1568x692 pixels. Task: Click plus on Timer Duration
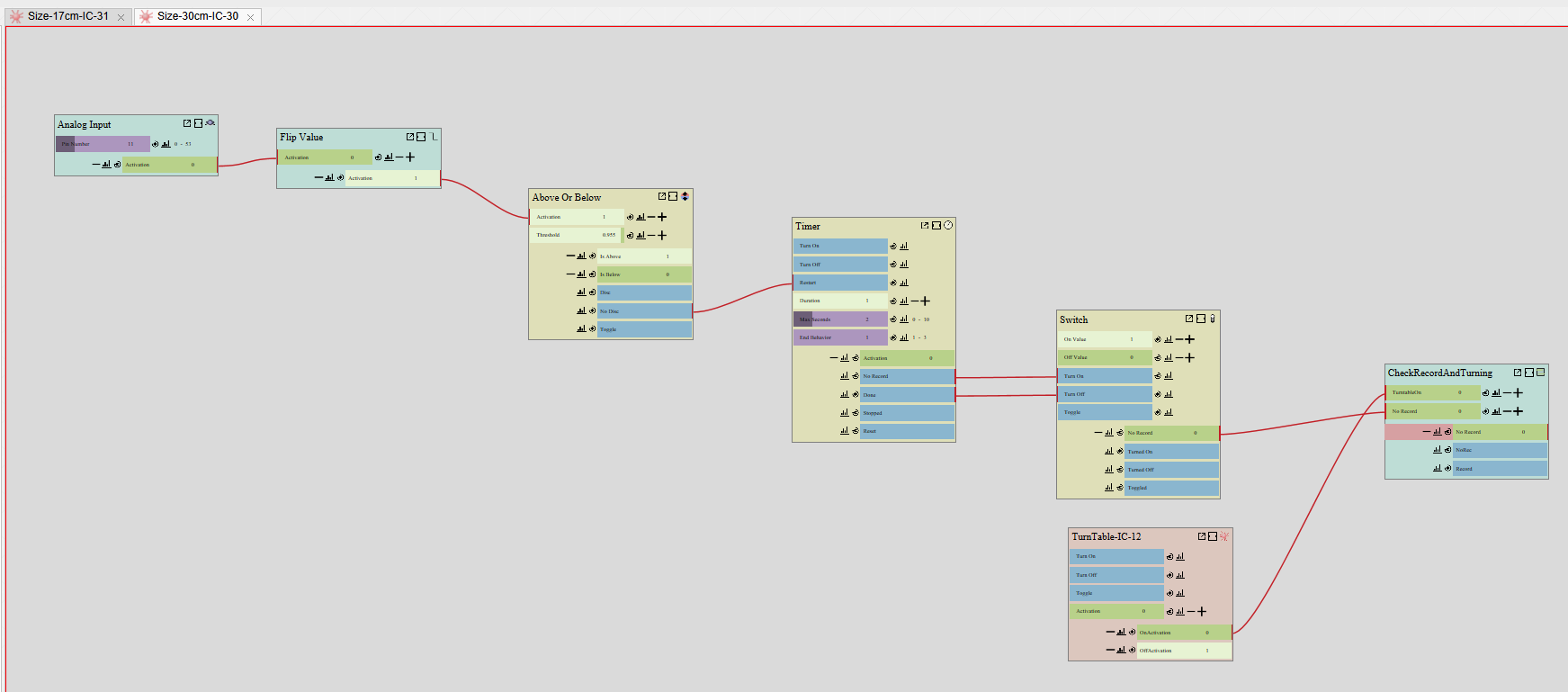[x=925, y=301]
